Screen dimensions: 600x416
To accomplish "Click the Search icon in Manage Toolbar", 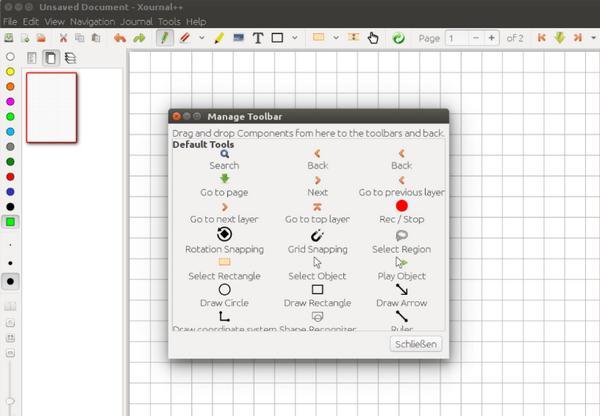I will 225,154.
